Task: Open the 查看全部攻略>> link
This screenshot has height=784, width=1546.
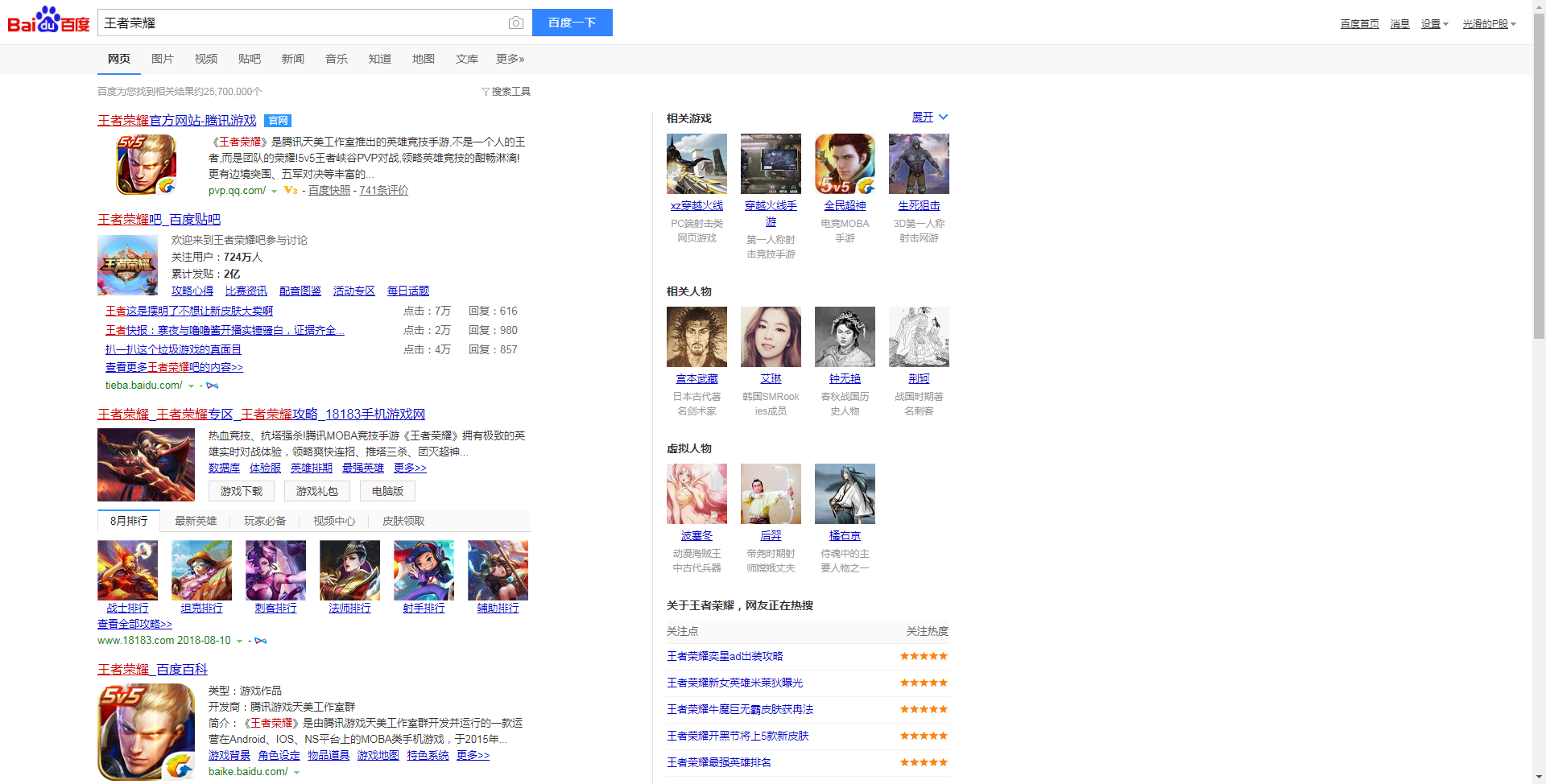Action: pyautogui.click(x=134, y=624)
